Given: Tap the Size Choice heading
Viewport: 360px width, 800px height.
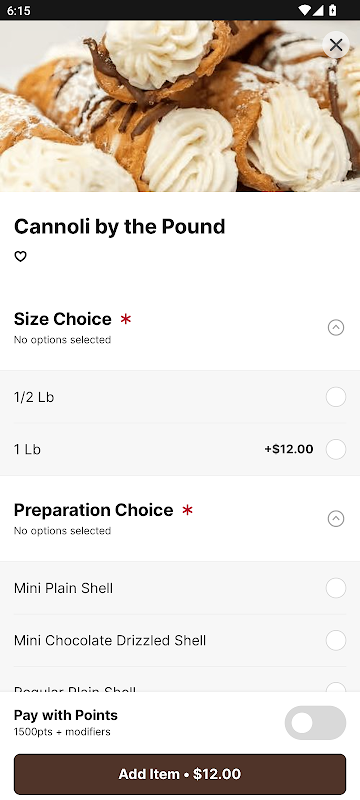Looking at the screenshot, I should pyautogui.click(x=63, y=319).
